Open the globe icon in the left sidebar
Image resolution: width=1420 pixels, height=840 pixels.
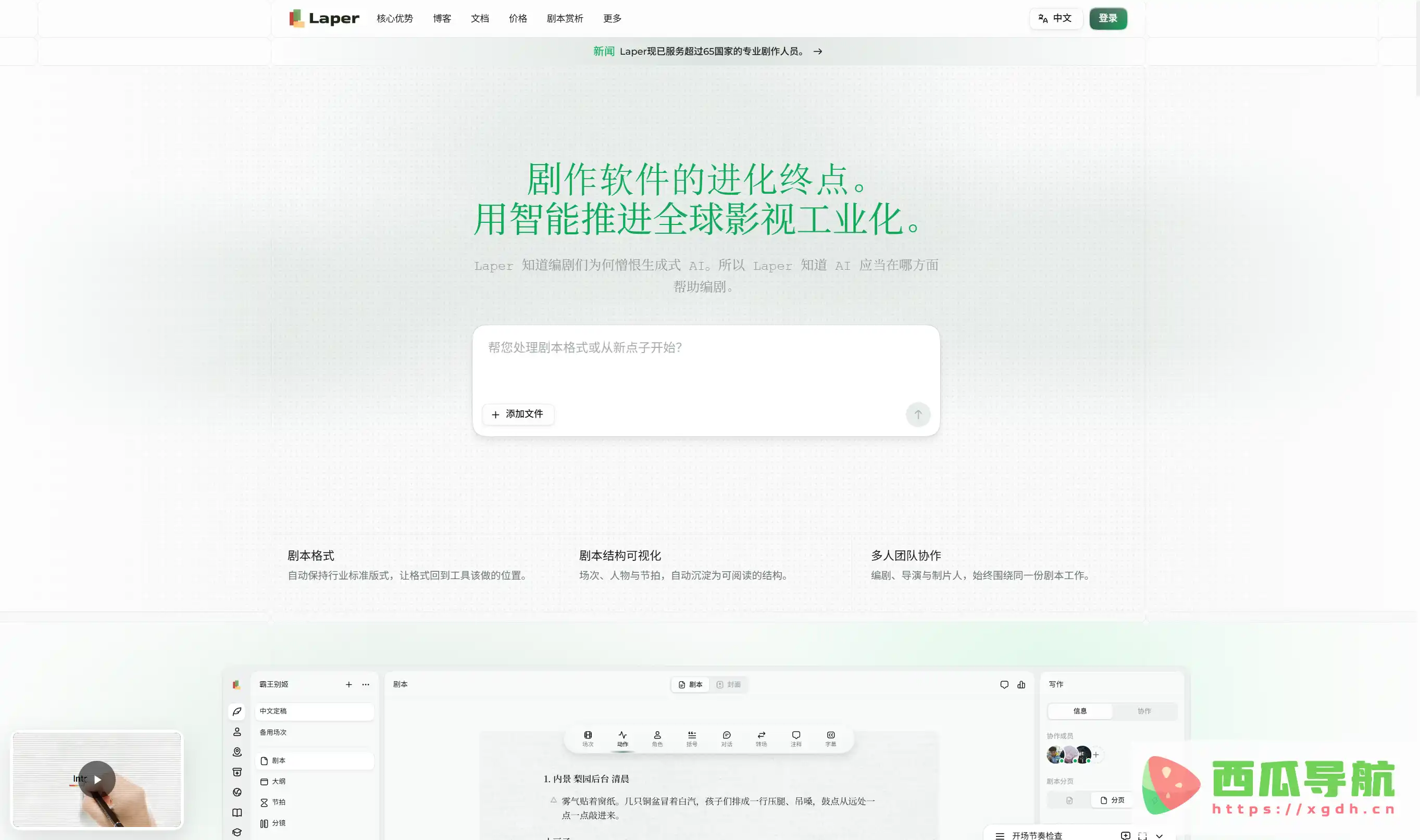point(236,792)
